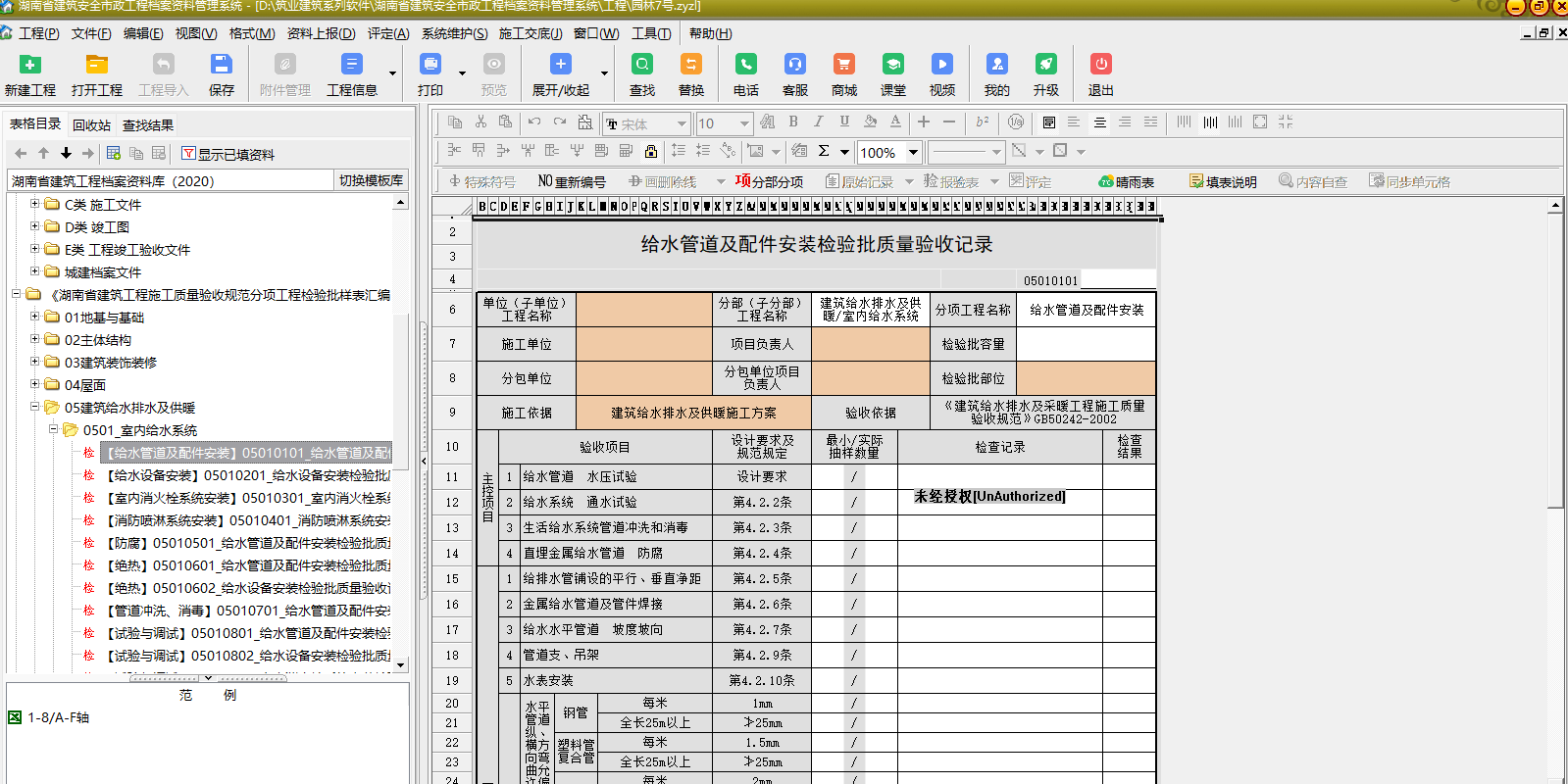This screenshot has width=1568, height=784.
Task: Collapse the 05建筑给水排水及供暖 node
Action: [x=34, y=407]
